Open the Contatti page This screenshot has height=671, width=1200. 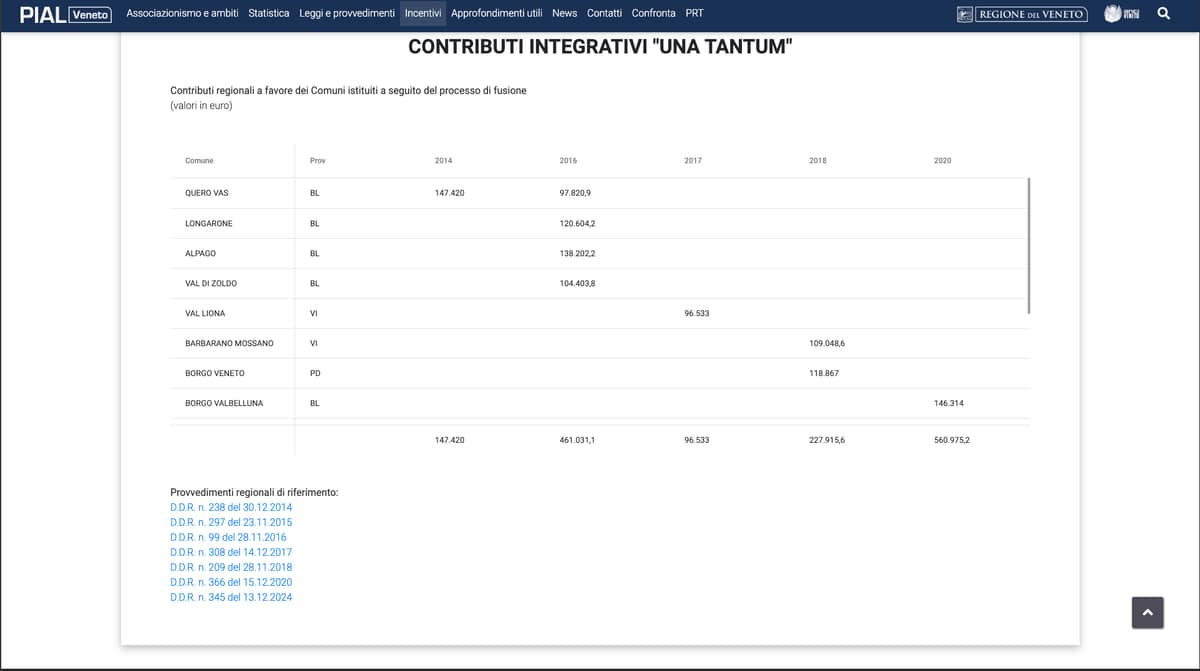pos(604,13)
